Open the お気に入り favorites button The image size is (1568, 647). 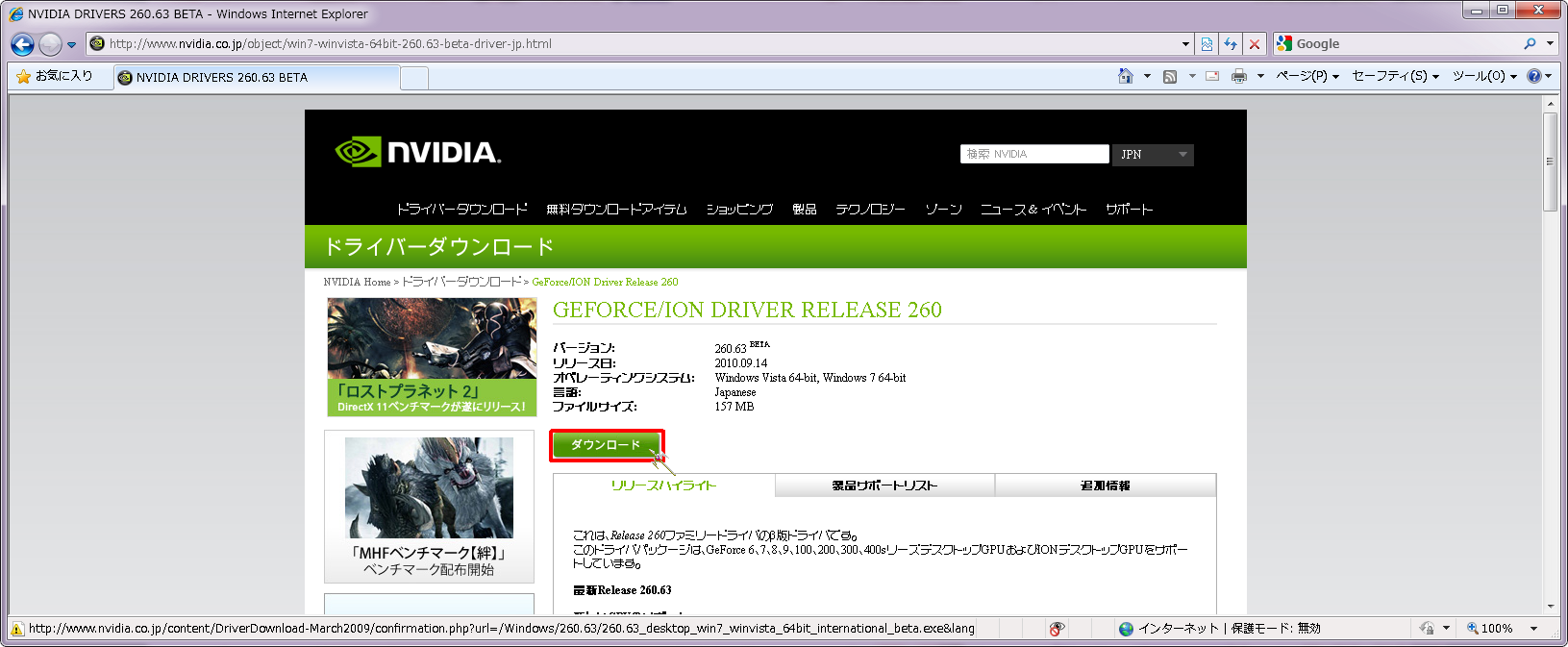point(55,76)
